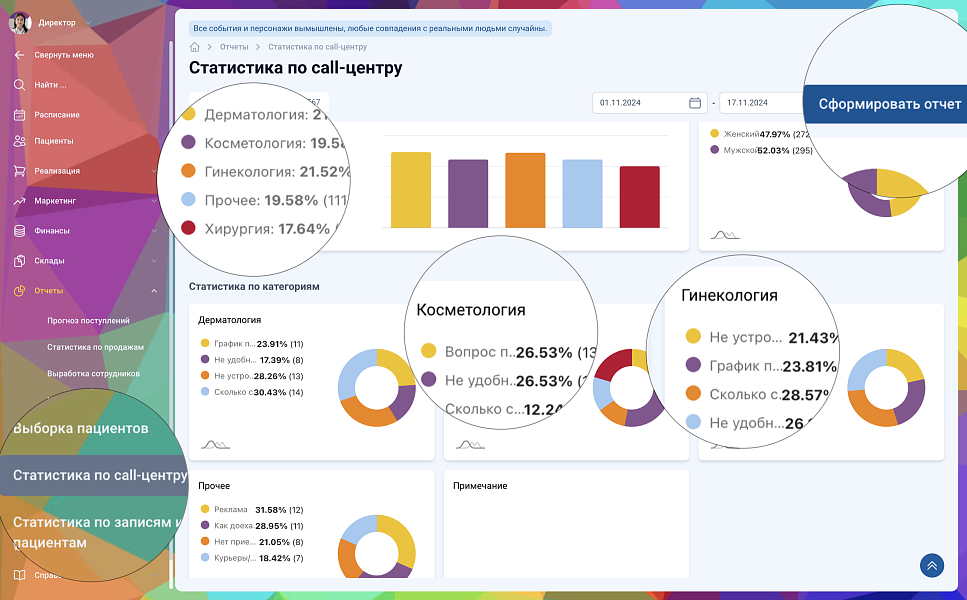Screen dimensions: 967x600
Task: Click the Пациенты people icon
Action: (19, 141)
